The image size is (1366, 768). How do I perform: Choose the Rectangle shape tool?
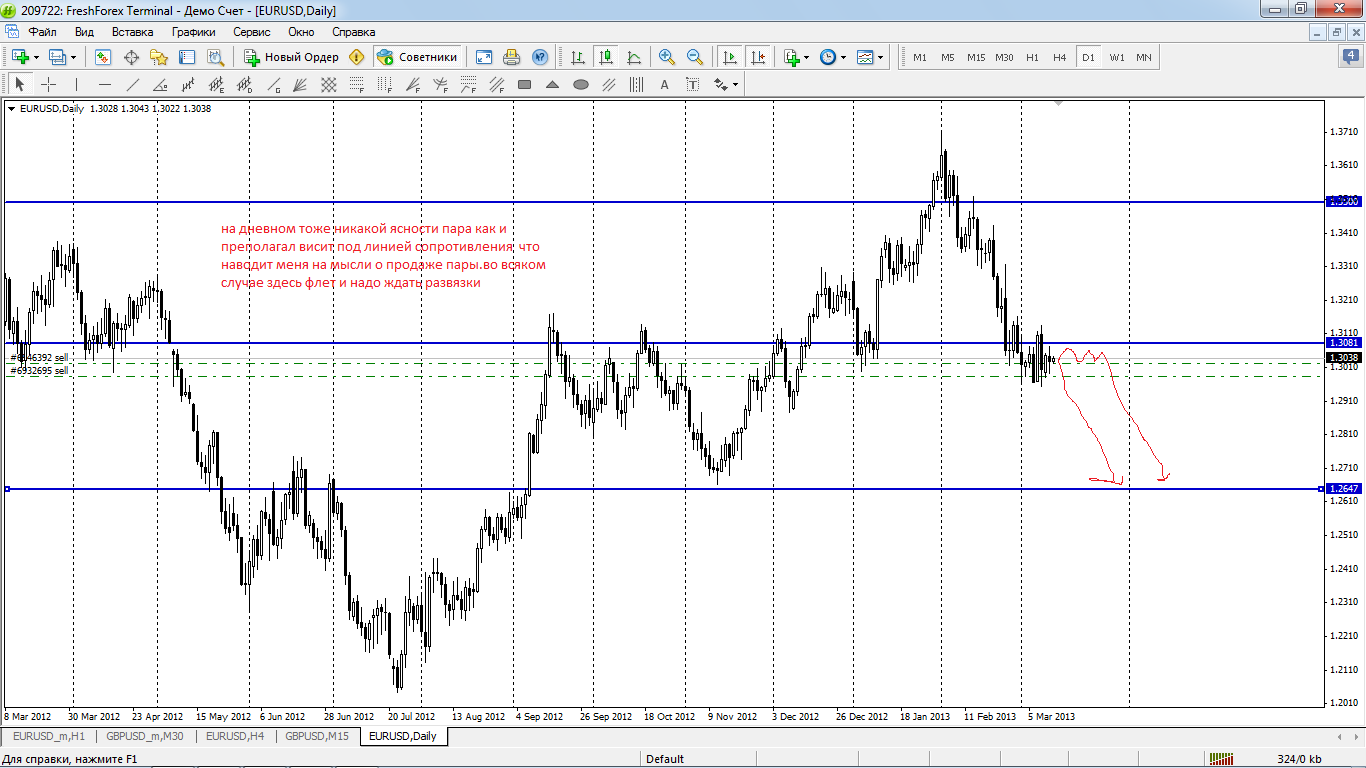[x=523, y=85]
